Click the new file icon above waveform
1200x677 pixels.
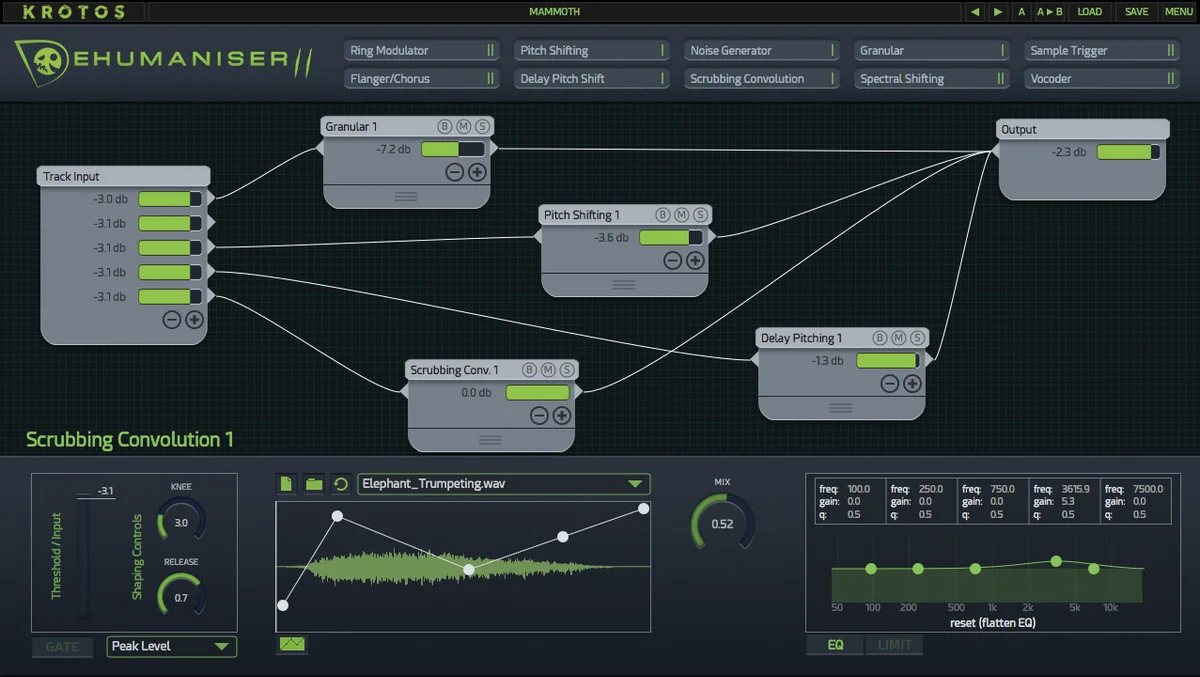[x=286, y=484]
